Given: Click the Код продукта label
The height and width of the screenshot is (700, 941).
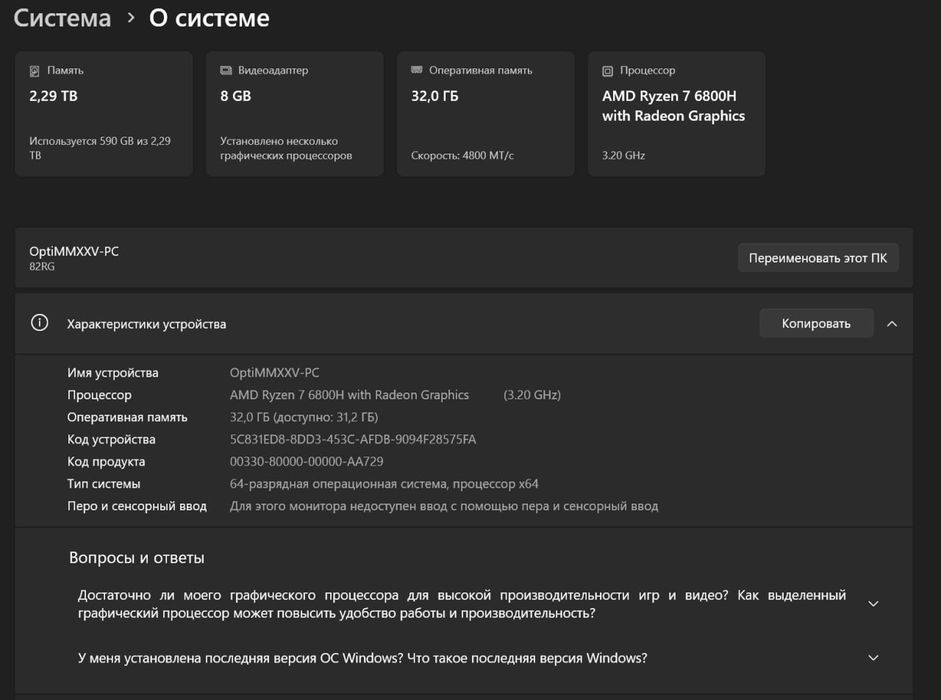Looking at the screenshot, I should (106, 462).
